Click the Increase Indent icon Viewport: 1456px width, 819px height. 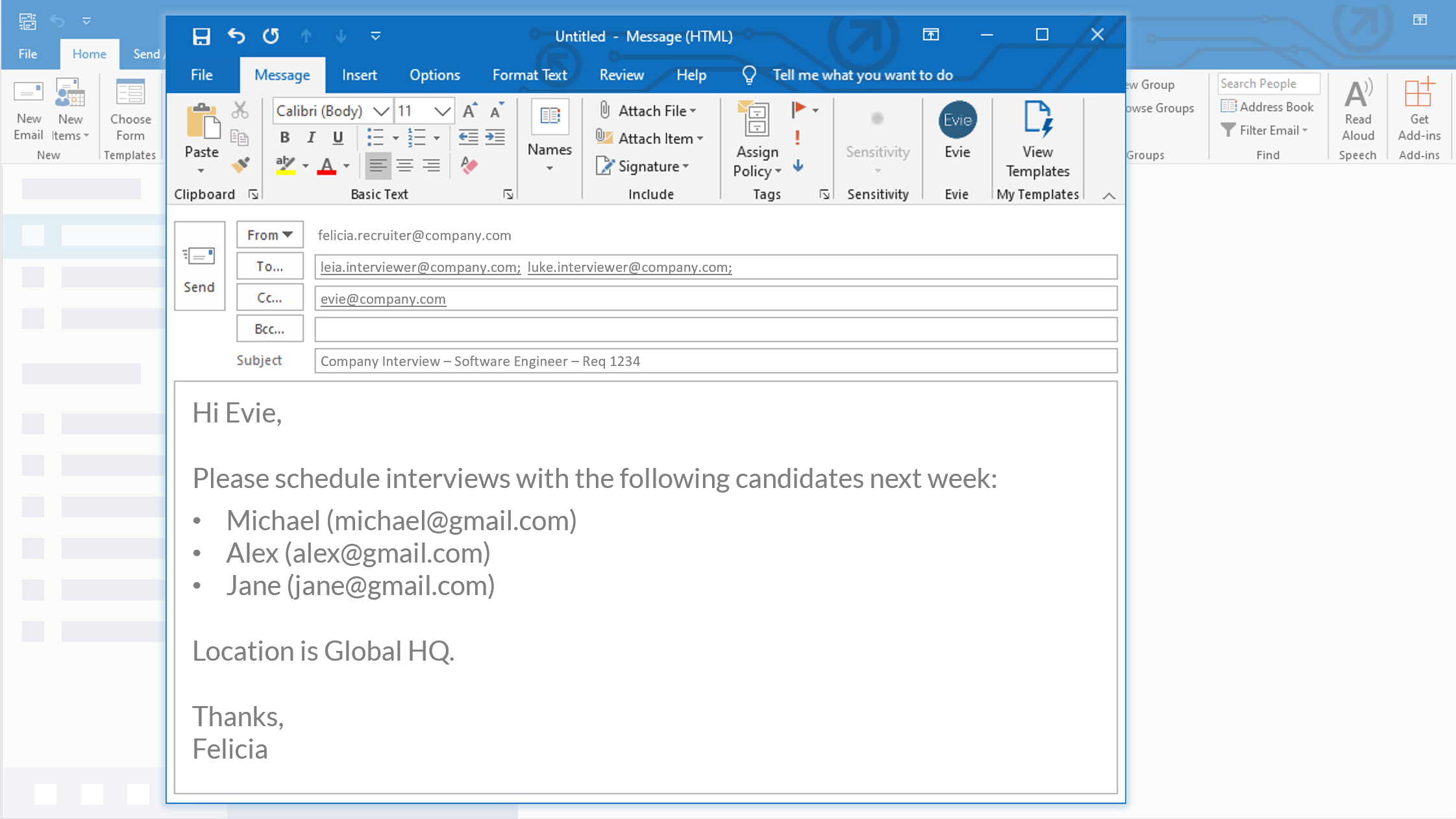coord(495,137)
